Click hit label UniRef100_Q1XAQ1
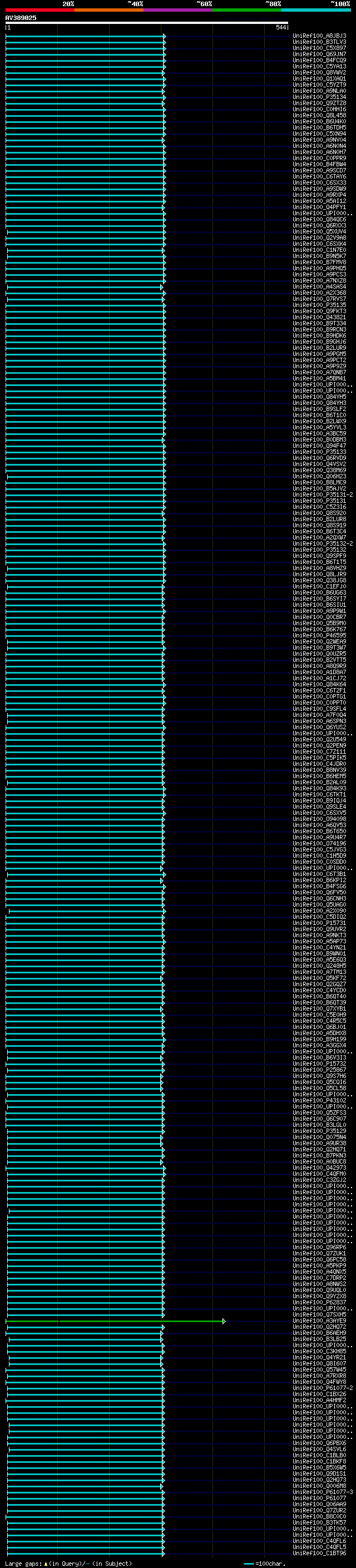This screenshot has width=356, height=1568. 319,78
